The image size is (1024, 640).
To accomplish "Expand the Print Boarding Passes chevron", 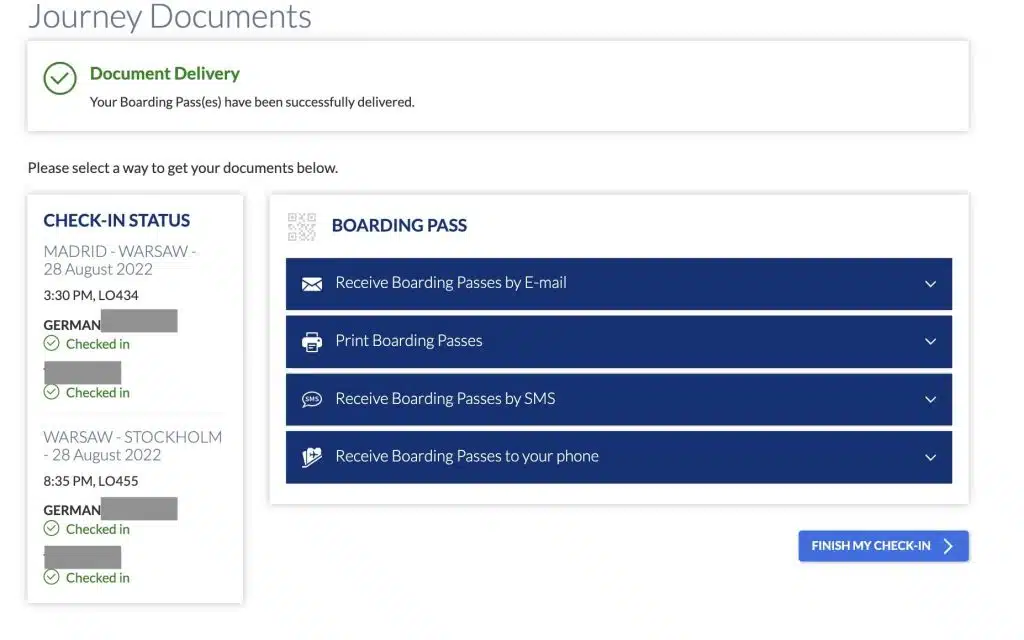I will [x=930, y=342].
